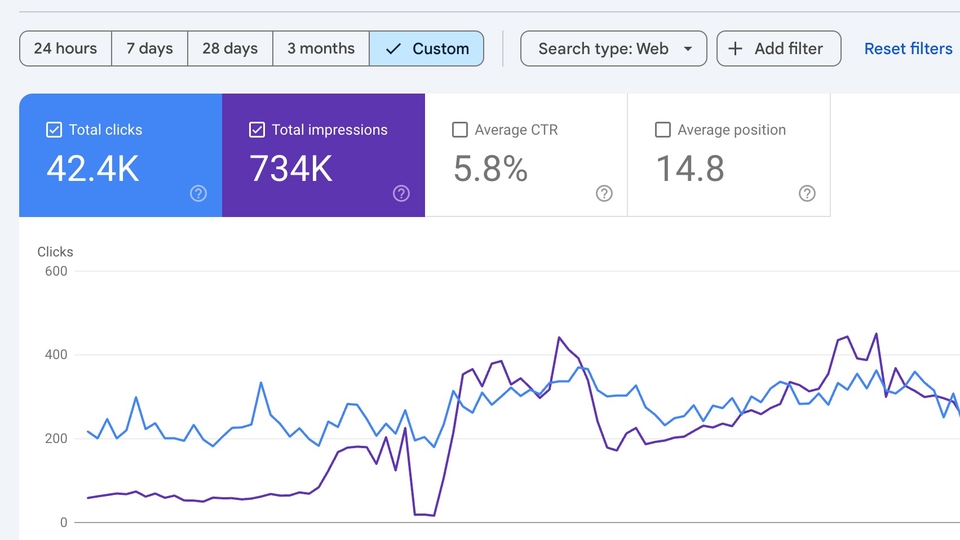Enable the Average position checkbox
This screenshot has height=540, width=960.
click(x=662, y=130)
